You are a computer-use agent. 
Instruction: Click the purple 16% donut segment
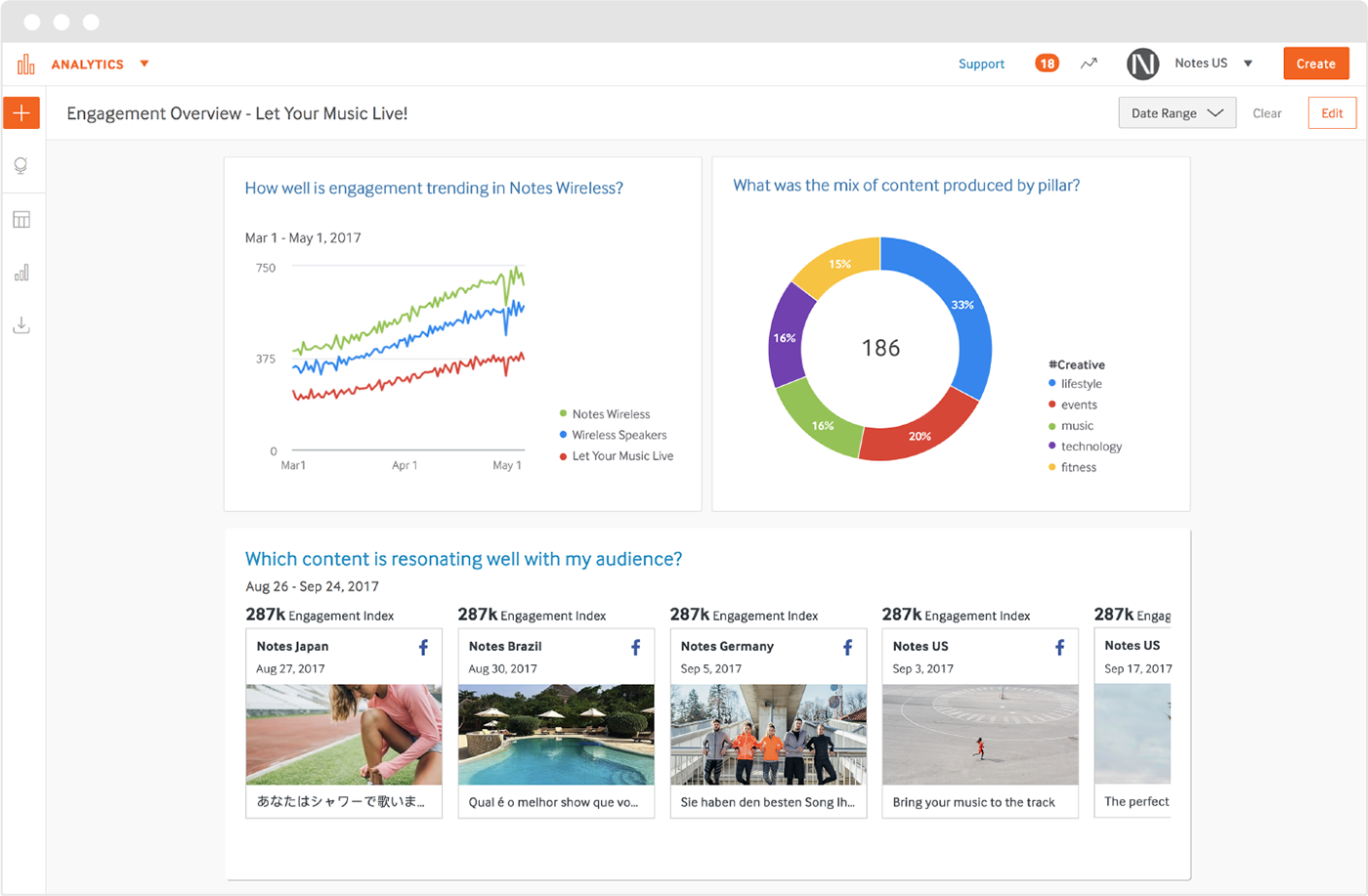click(786, 337)
